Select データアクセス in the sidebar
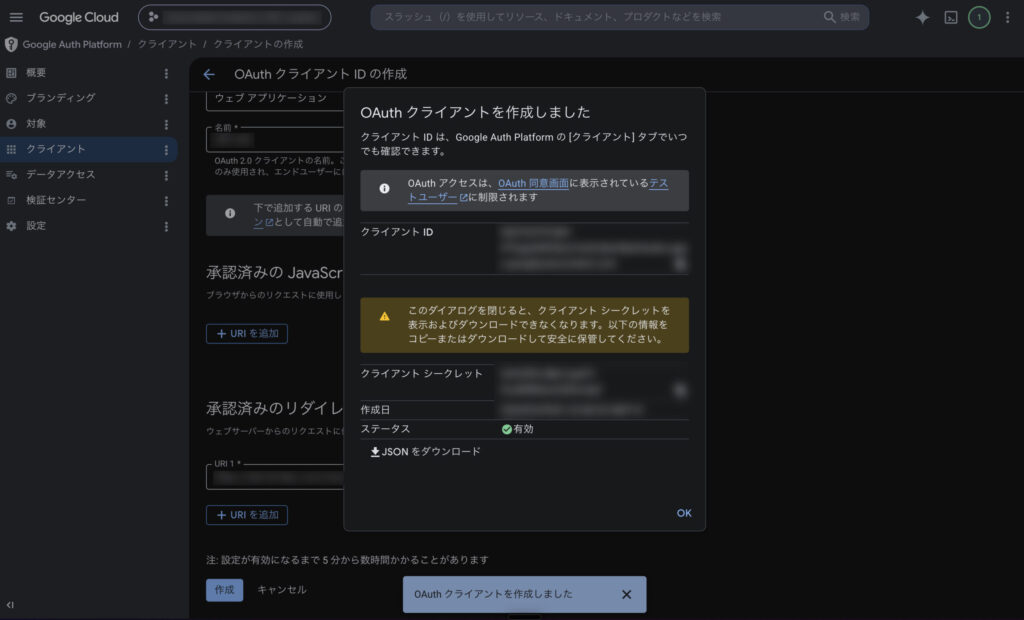 (x=61, y=174)
